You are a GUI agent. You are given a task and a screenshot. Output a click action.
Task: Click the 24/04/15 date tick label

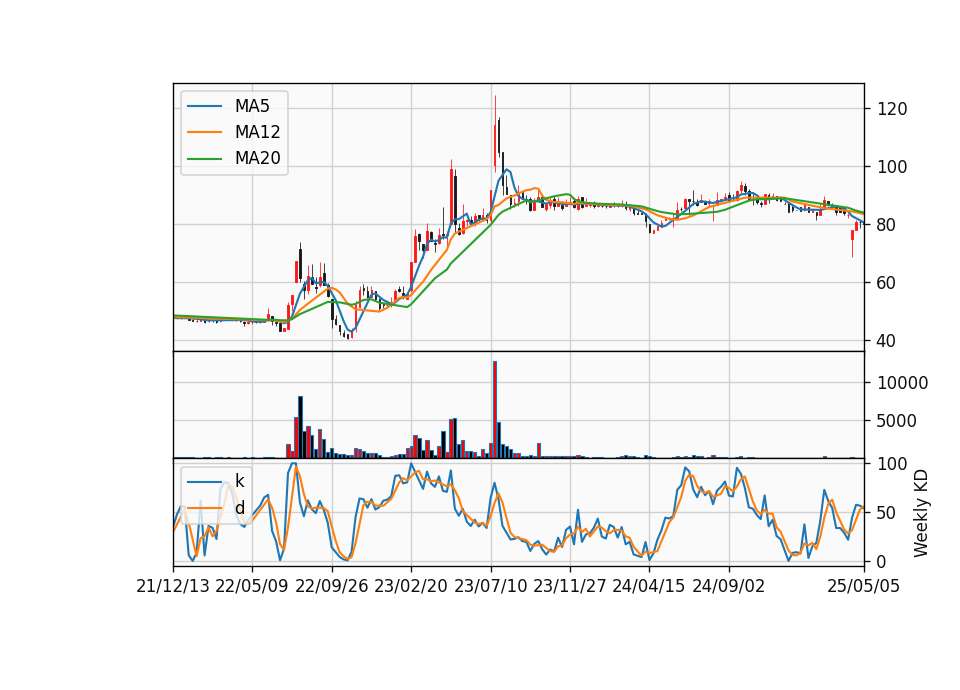point(649,586)
